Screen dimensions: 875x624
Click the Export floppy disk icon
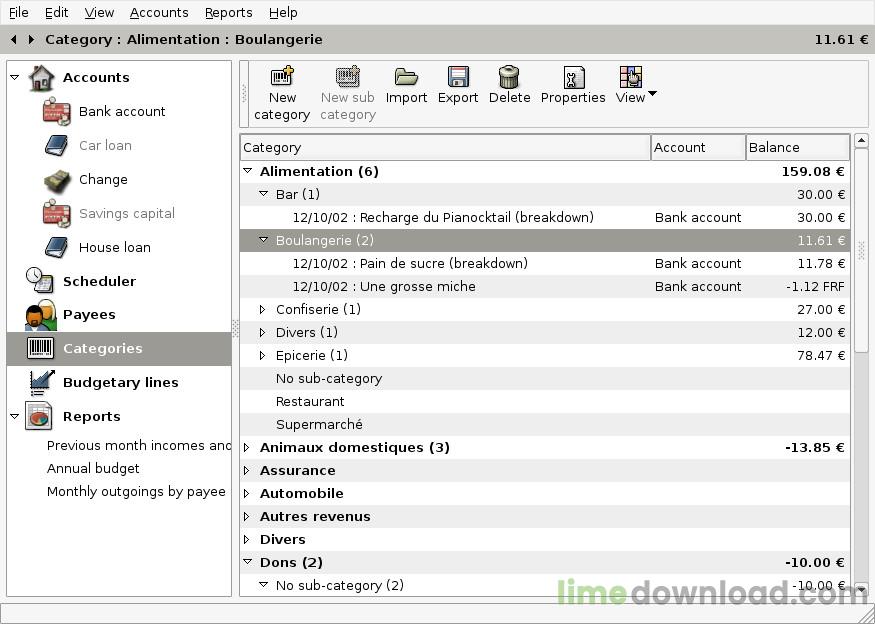tap(458, 76)
